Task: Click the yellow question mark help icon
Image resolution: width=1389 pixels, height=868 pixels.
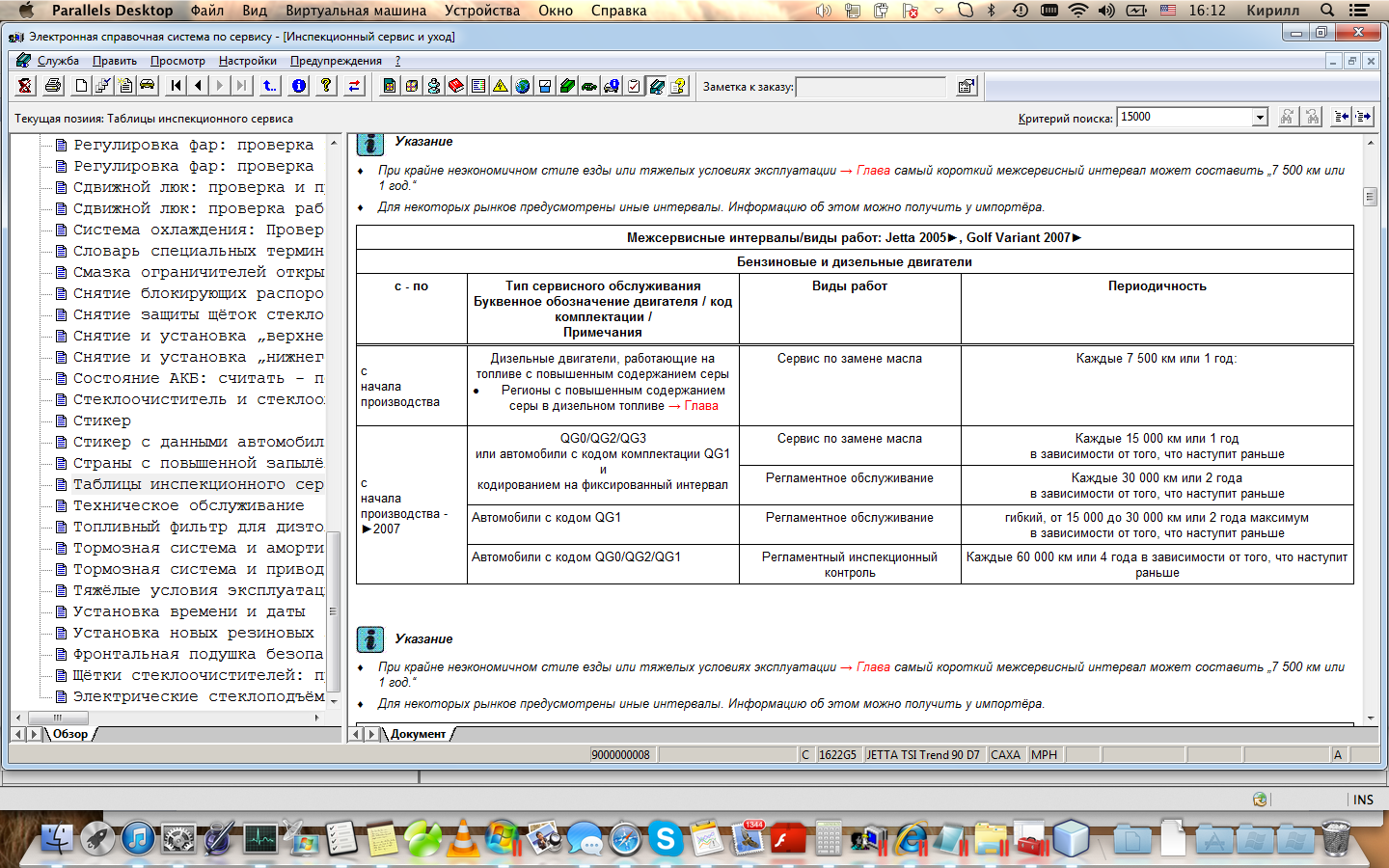Action: click(x=326, y=86)
